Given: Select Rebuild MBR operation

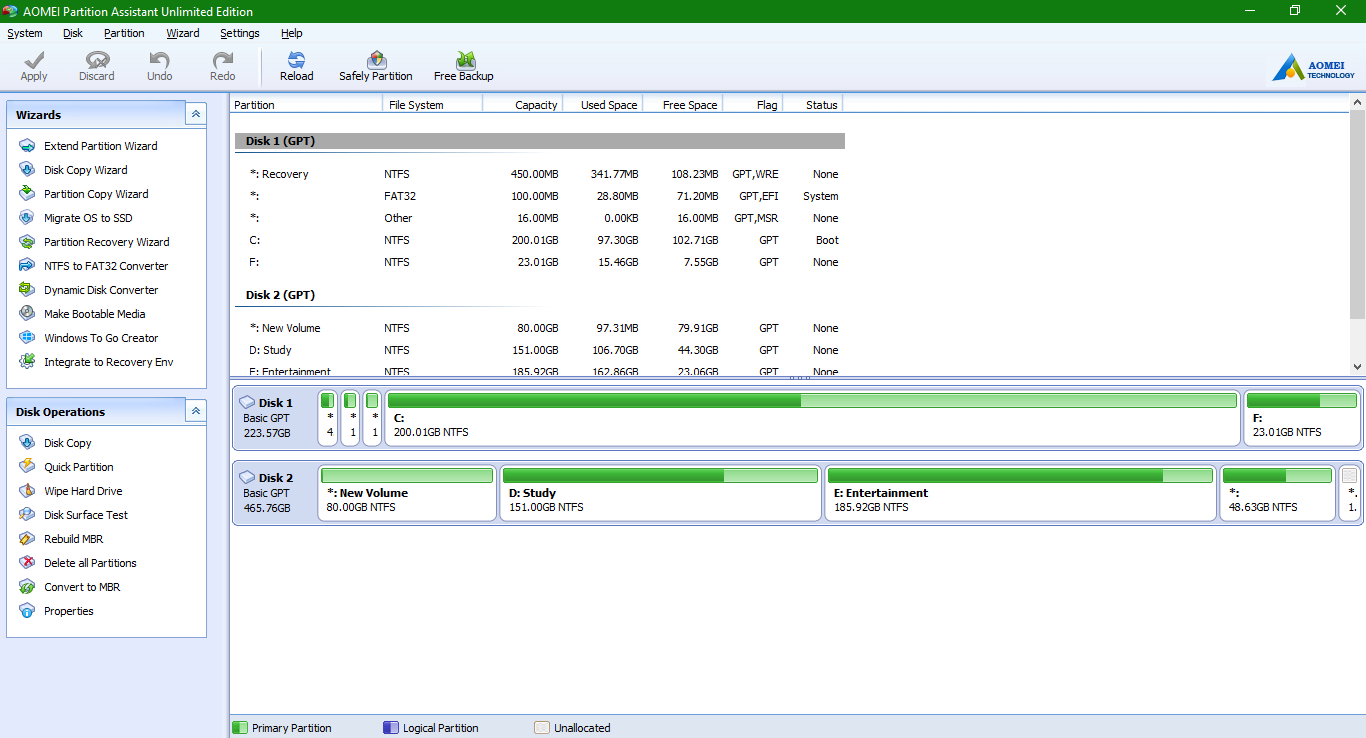Looking at the screenshot, I should [74, 539].
